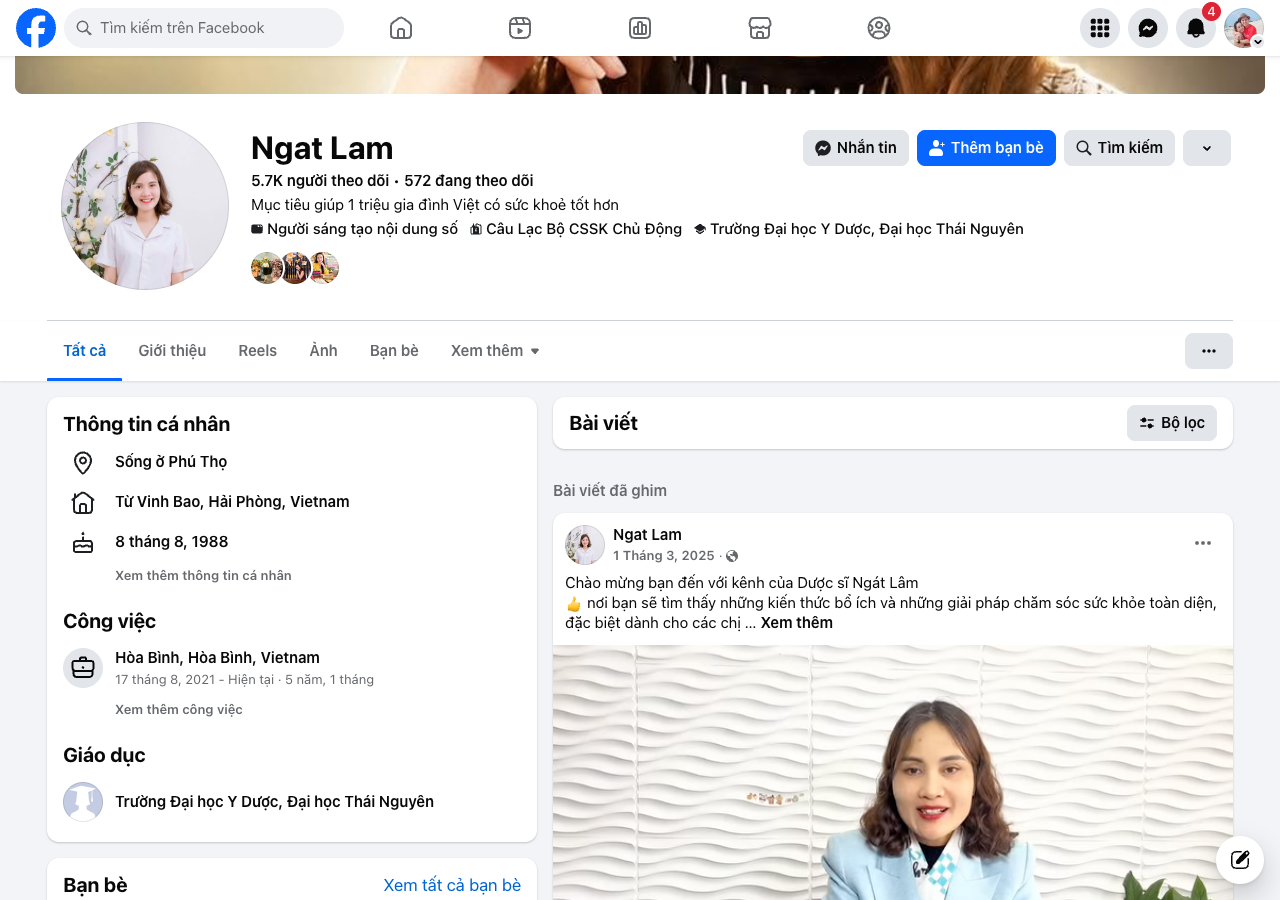
Task: Click Xem tất cả bạn bè link
Action: coord(452,885)
